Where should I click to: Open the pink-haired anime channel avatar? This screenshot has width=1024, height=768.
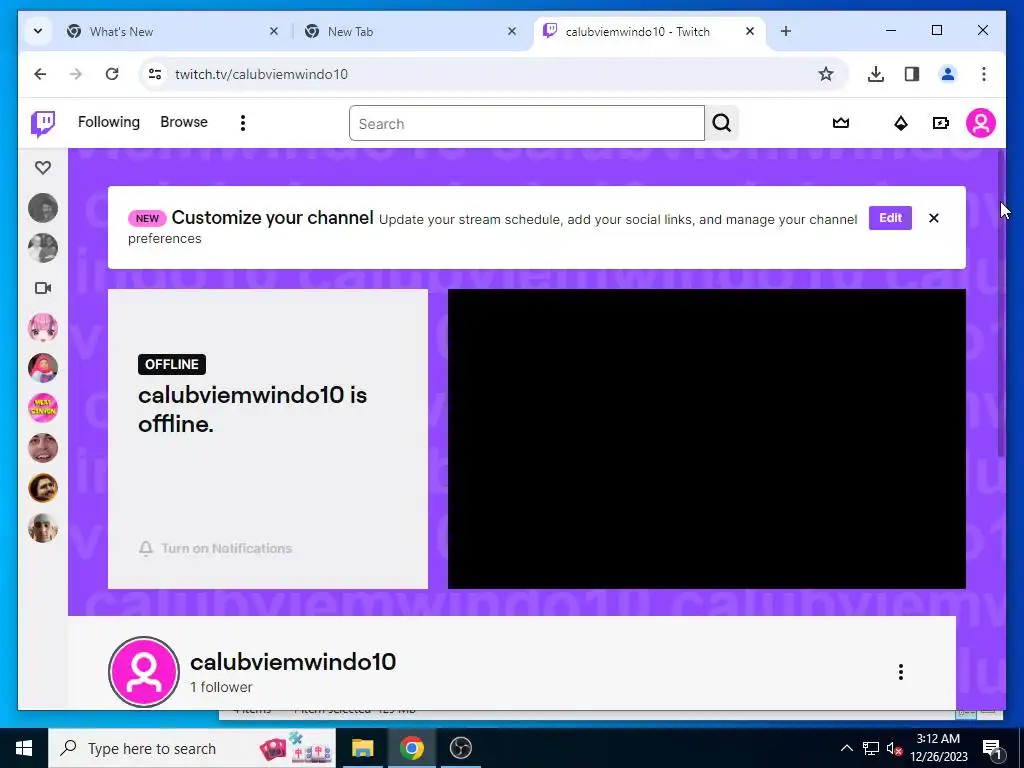(x=43, y=328)
